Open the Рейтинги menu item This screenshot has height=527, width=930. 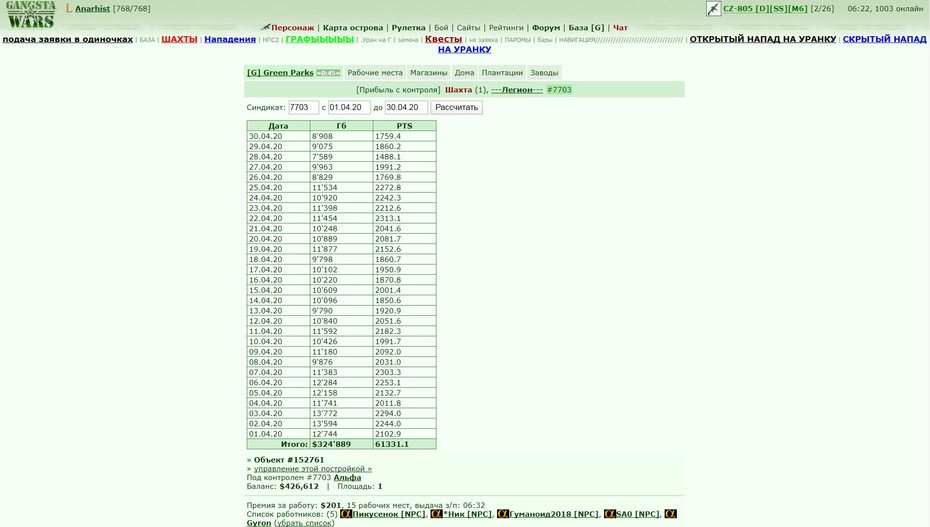506,28
